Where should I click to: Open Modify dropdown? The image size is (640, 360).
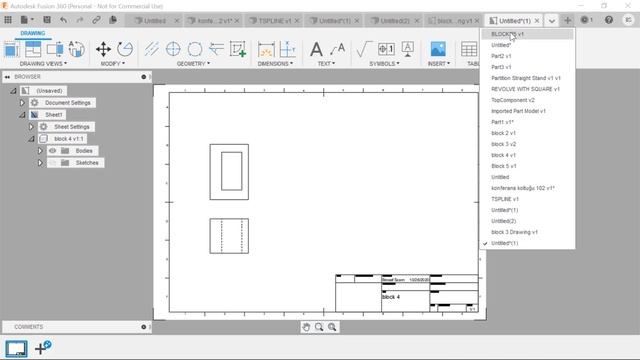click(x=113, y=64)
